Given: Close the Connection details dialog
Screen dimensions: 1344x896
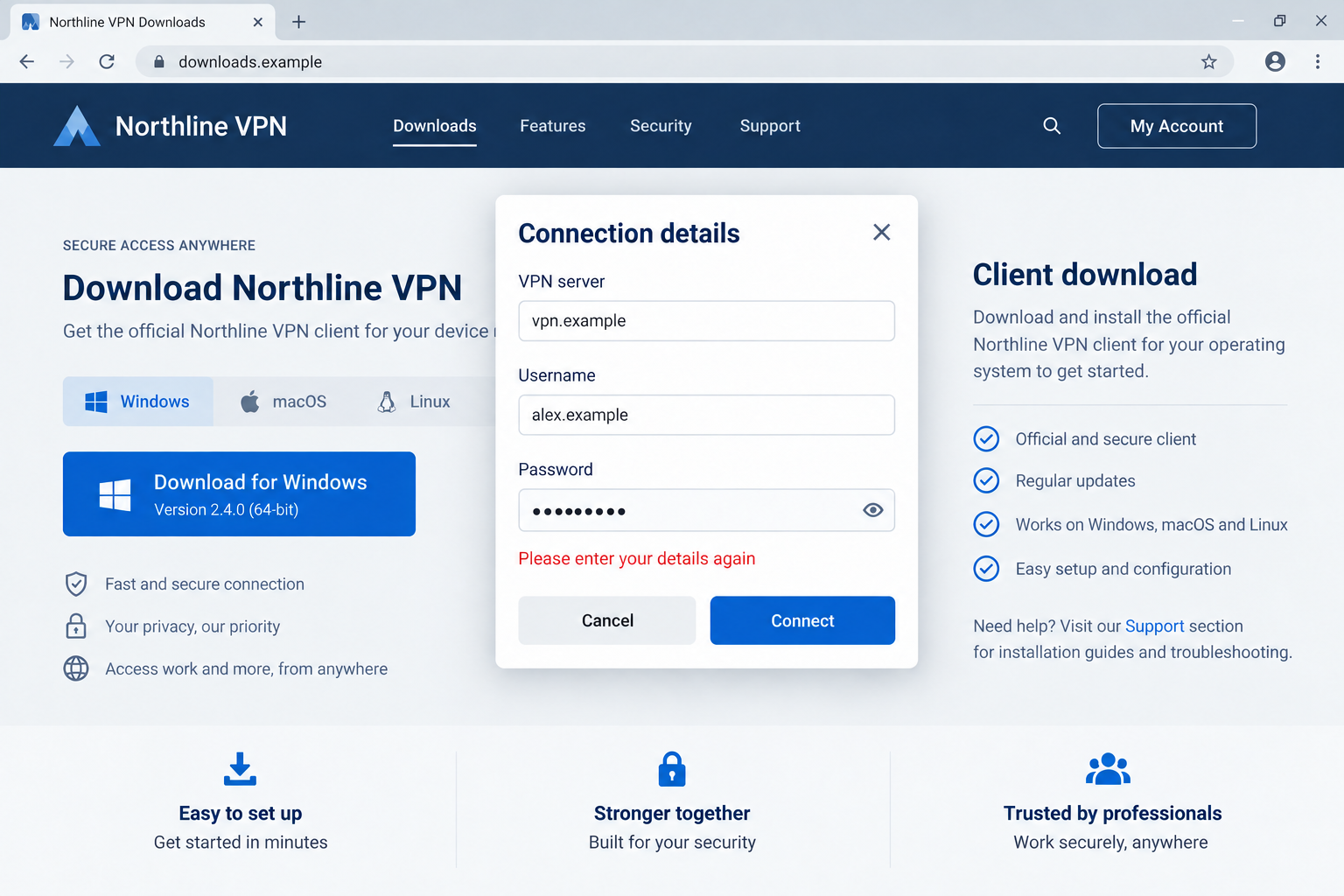Looking at the screenshot, I should [x=882, y=232].
